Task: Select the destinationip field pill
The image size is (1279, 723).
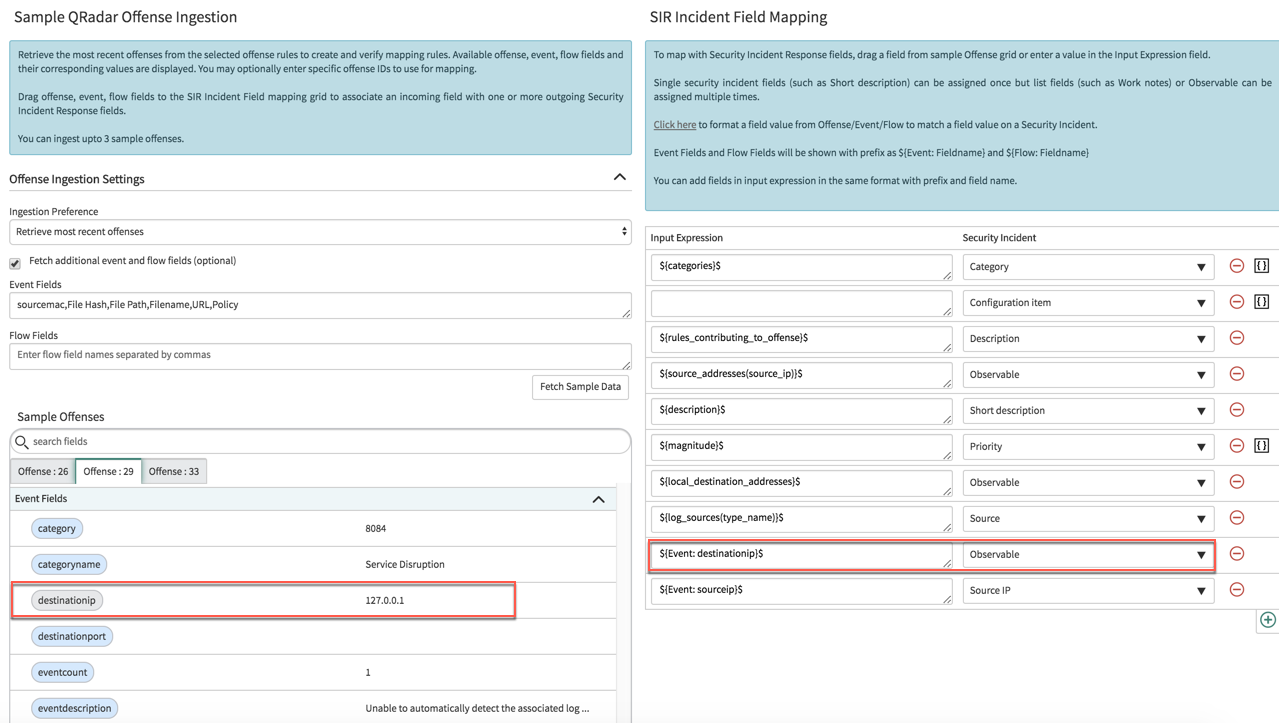Action: click(x=67, y=600)
